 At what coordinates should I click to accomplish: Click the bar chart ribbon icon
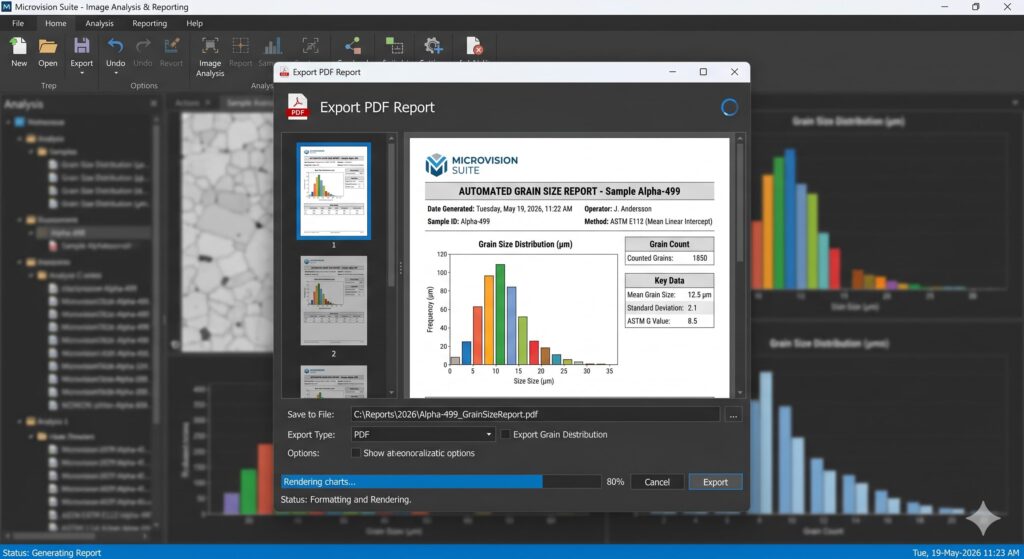click(x=272, y=46)
